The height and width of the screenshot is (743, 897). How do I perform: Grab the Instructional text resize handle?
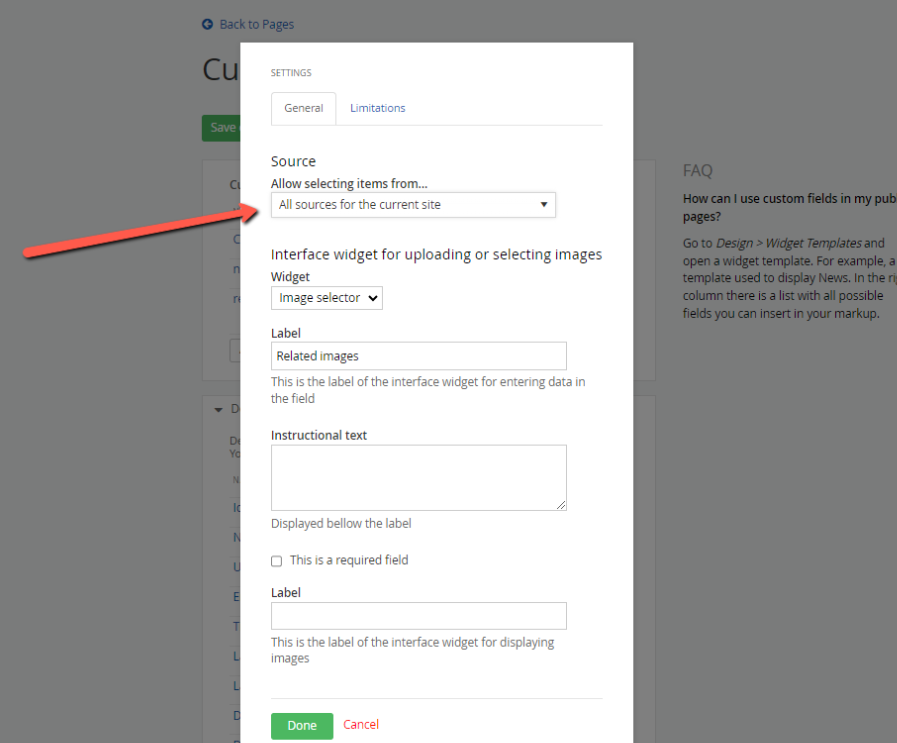(561, 505)
